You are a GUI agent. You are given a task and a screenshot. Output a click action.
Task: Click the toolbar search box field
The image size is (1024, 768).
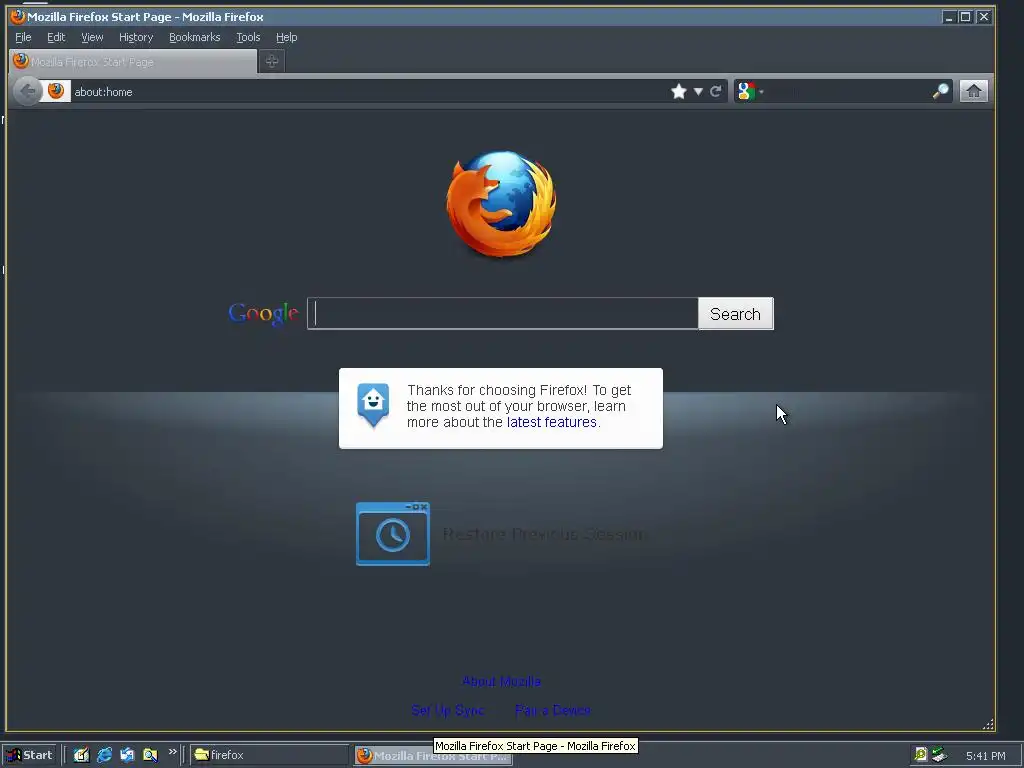point(848,91)
